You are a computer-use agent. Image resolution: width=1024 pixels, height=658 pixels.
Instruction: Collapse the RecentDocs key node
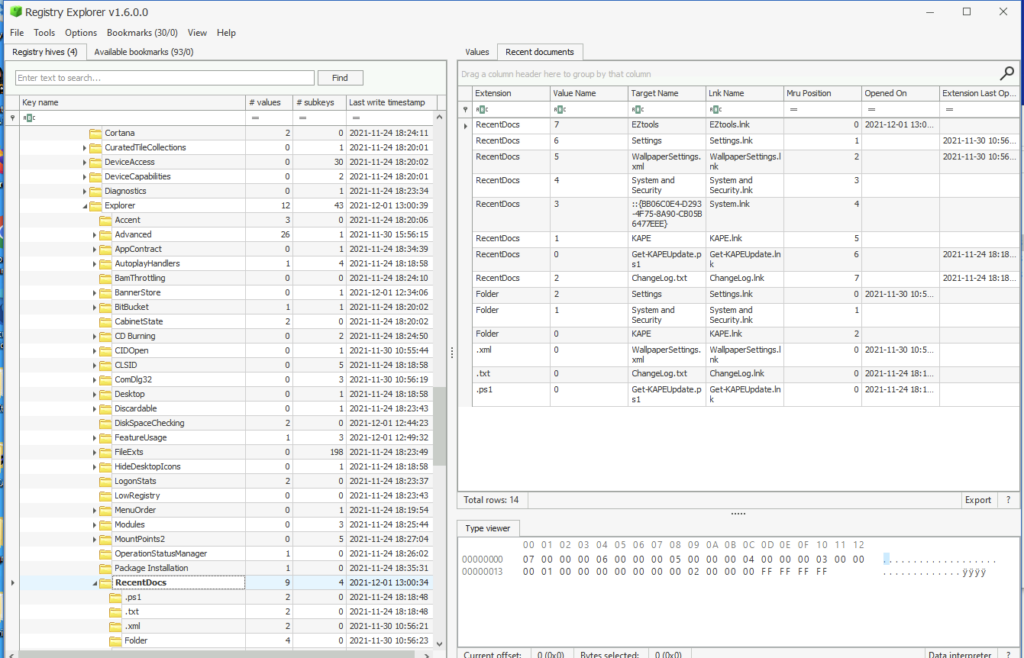[x=95, y=584]
